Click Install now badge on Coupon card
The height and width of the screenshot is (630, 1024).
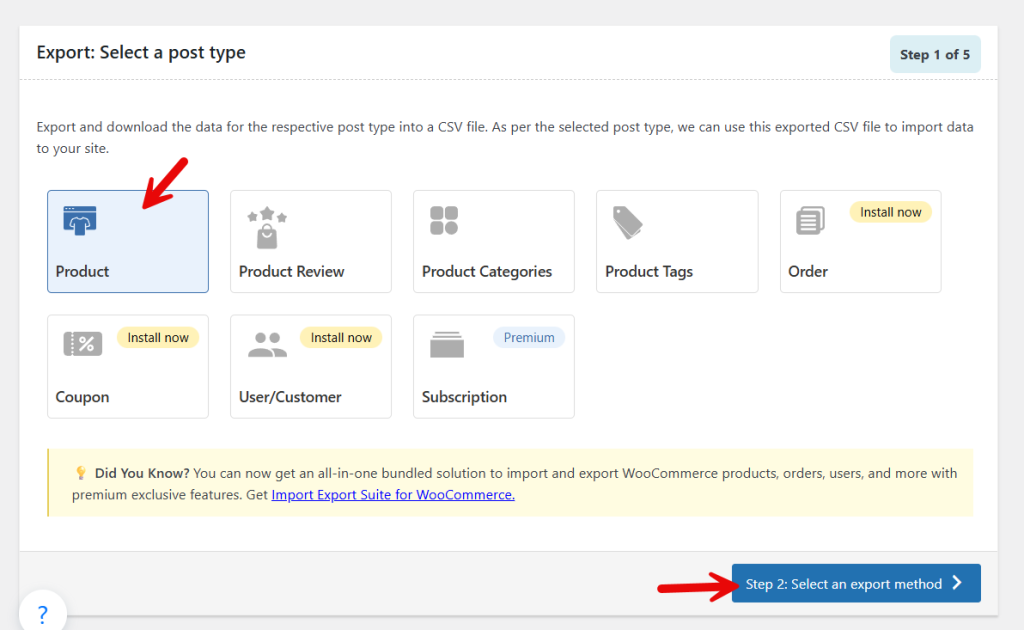[158, 338]
